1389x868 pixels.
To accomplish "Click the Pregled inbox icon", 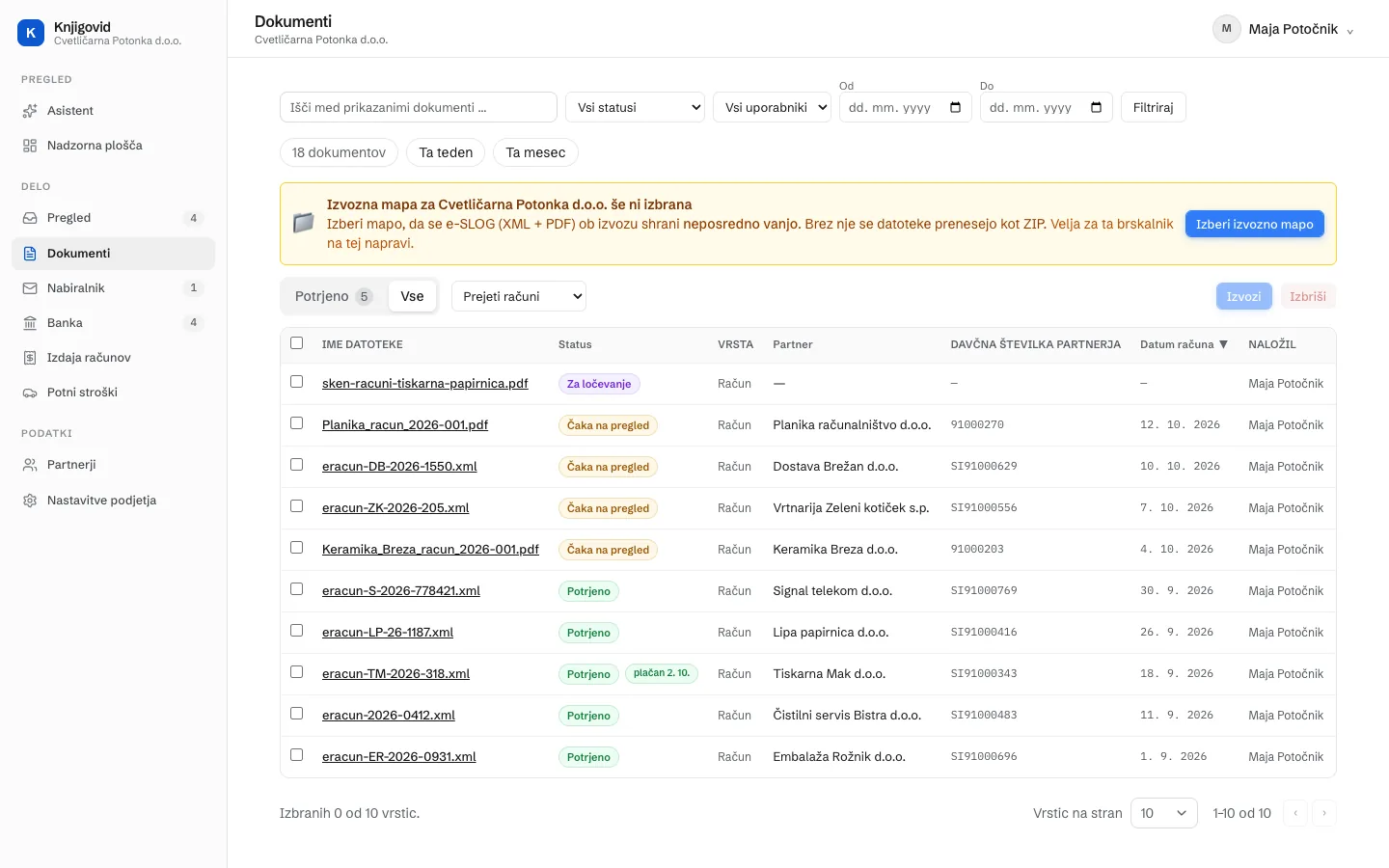I will click(30, 218).
